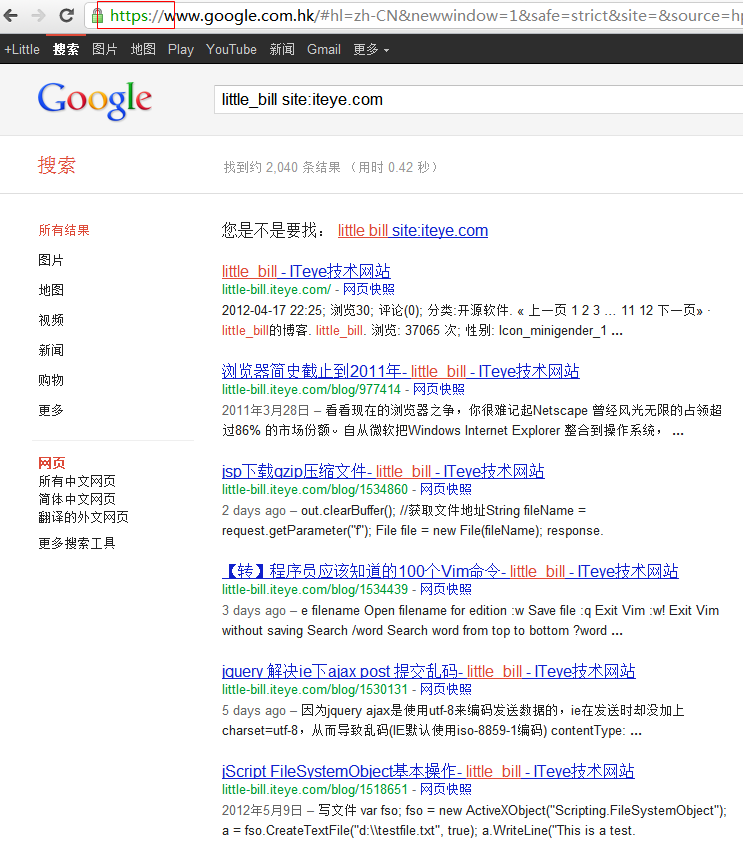Open result 'jScript FileSystemObject基本操作'
Viewport: 743px width, 849px height.
tap(428, 771)
